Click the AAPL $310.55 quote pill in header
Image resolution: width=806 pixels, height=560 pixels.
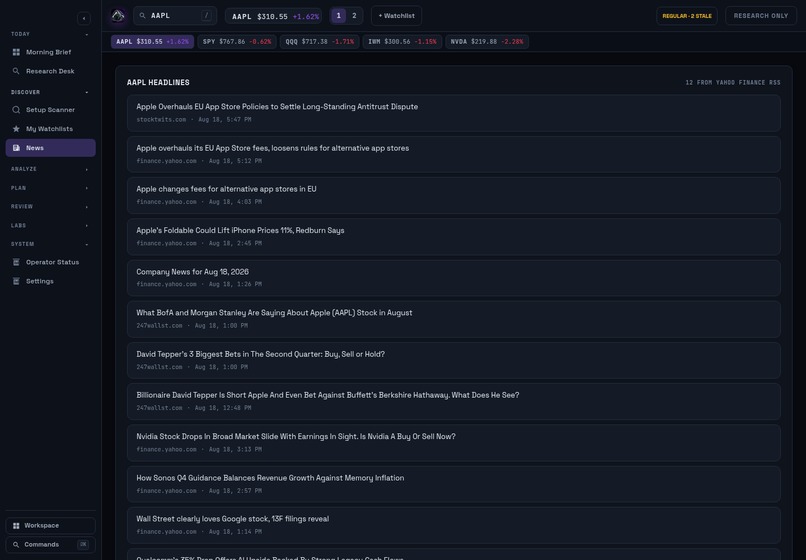point(273,16)
